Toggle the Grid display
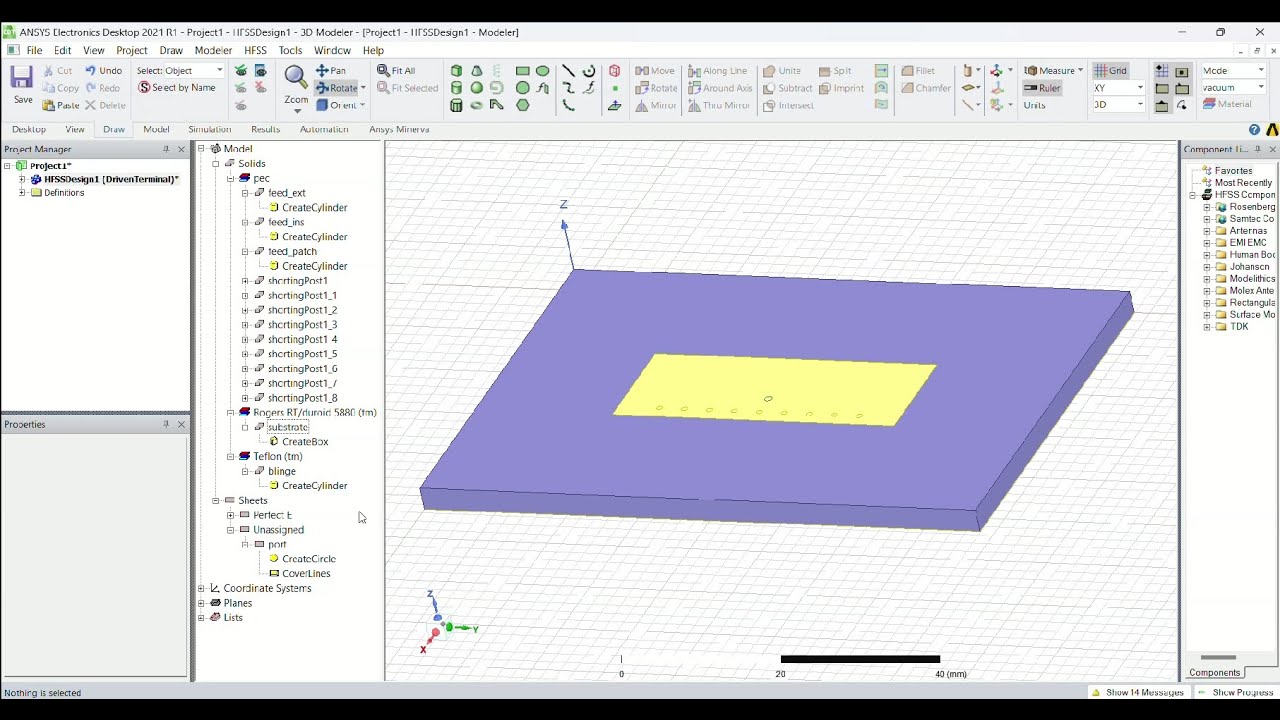The width and height of the screenshot is (1280, 720). point(1110,70)
